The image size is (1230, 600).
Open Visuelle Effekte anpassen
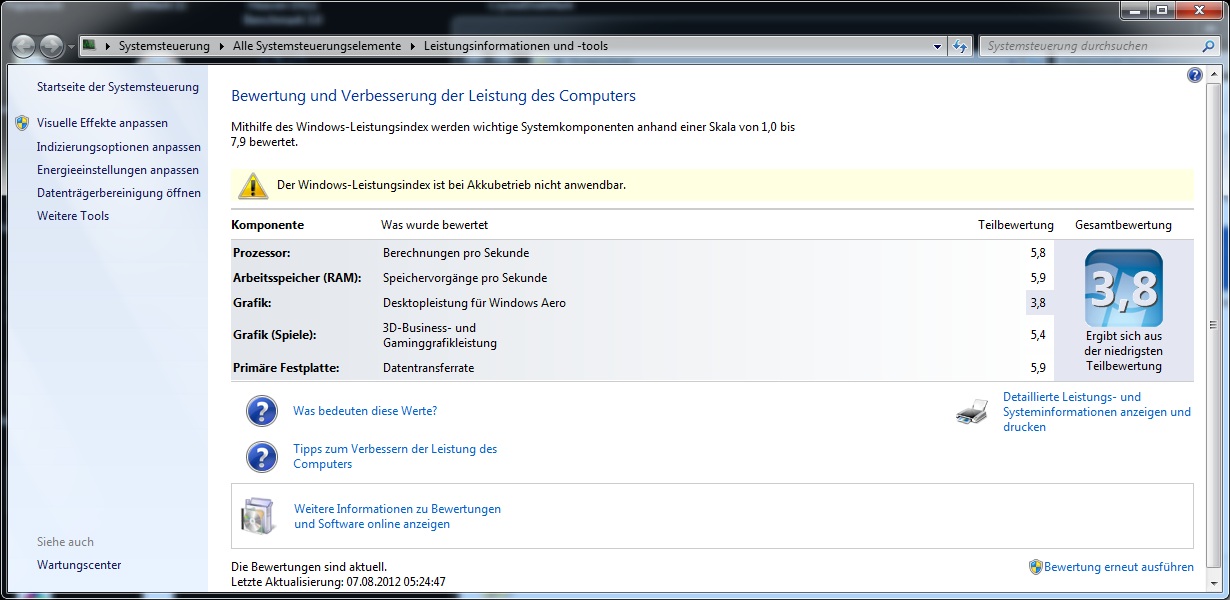(102, 123)
